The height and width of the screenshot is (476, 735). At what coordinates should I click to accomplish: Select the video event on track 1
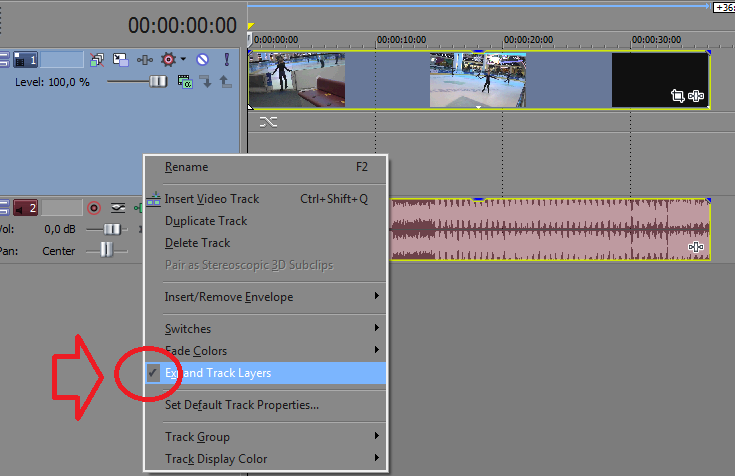pos(479,80)
